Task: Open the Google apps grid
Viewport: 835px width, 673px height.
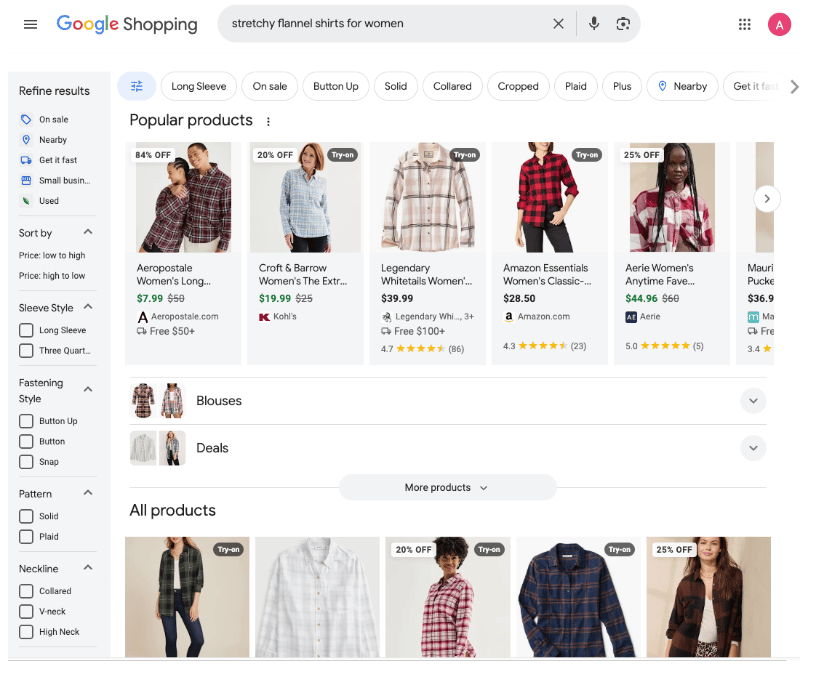Action: 744,24
